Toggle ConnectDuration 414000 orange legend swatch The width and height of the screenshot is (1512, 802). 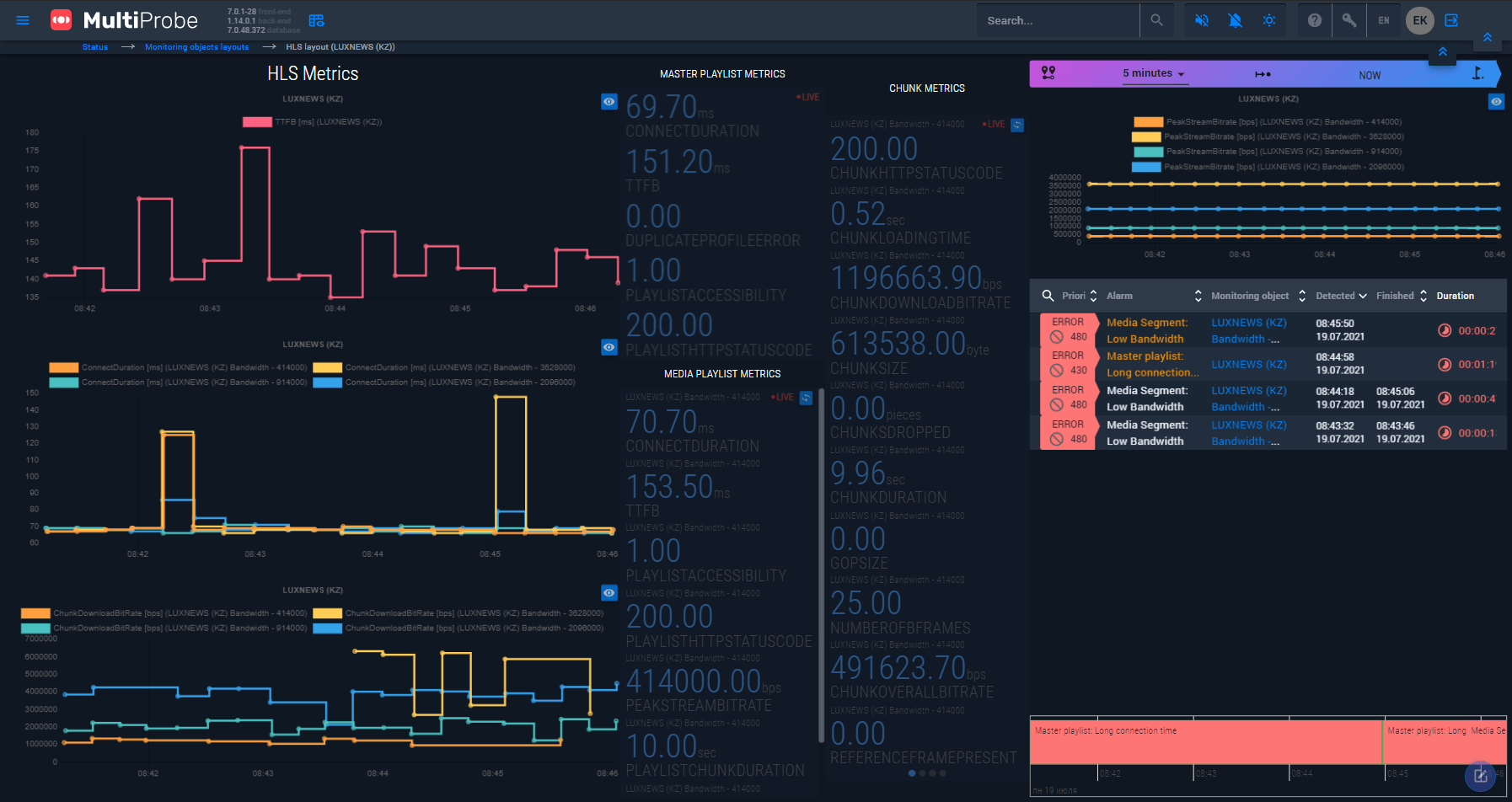(64, 367)
